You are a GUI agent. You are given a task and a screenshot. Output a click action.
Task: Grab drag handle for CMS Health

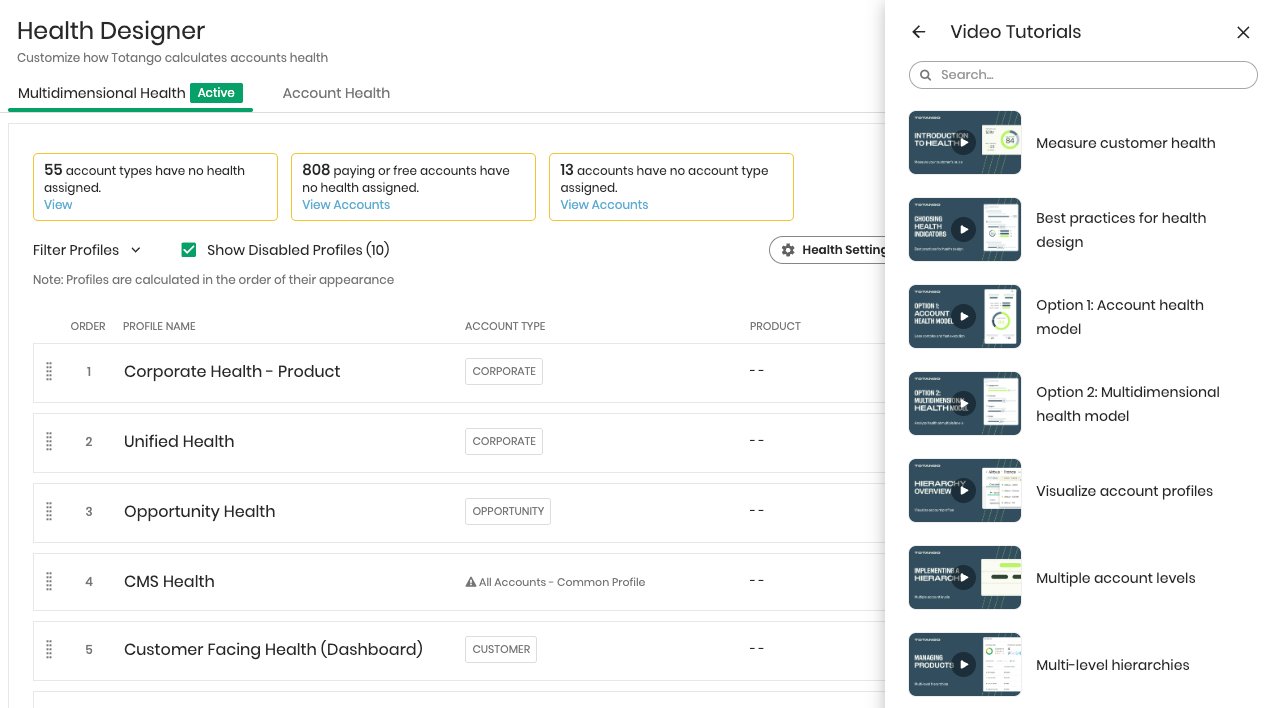pos(49,581)
